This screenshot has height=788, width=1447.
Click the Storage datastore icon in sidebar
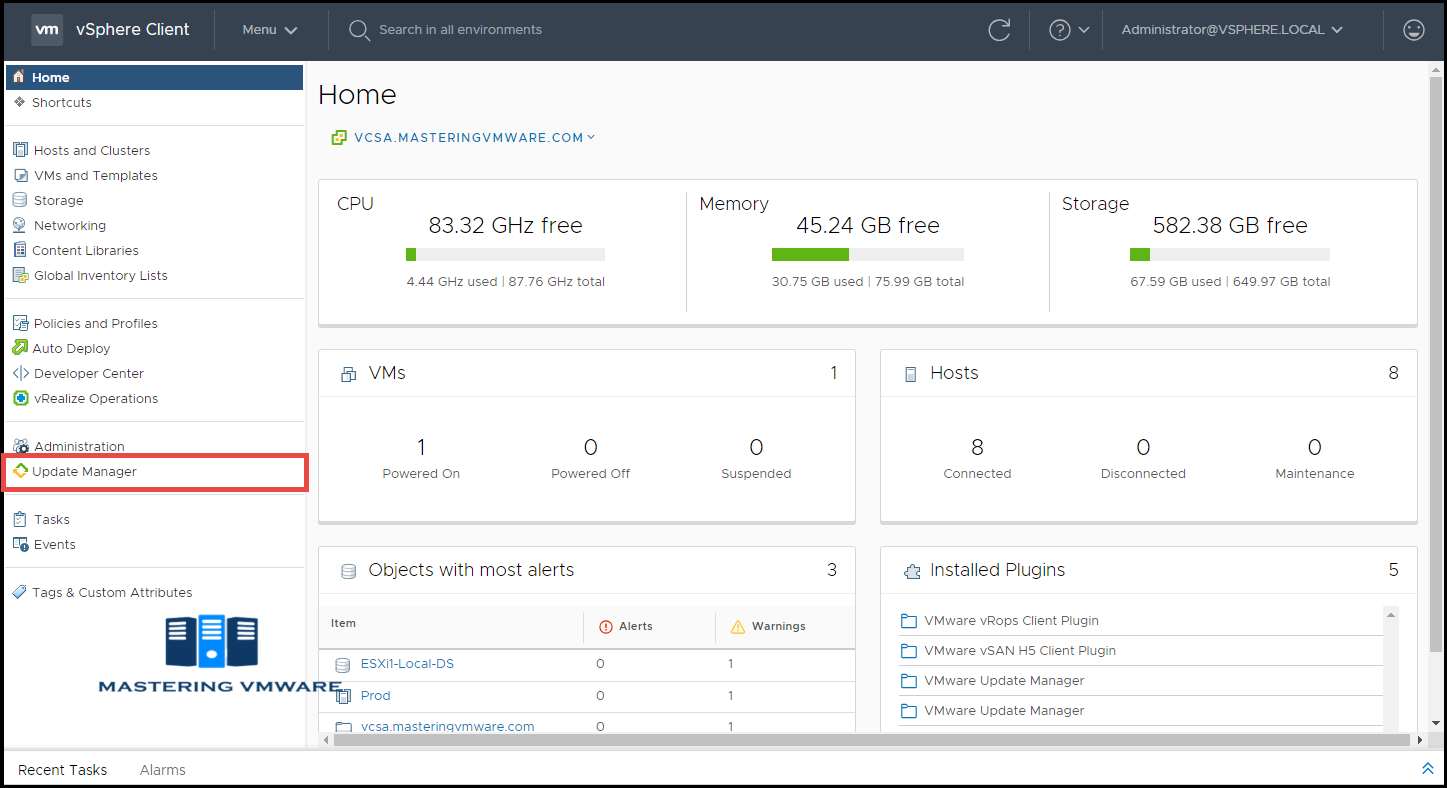(x=20, y=200)
